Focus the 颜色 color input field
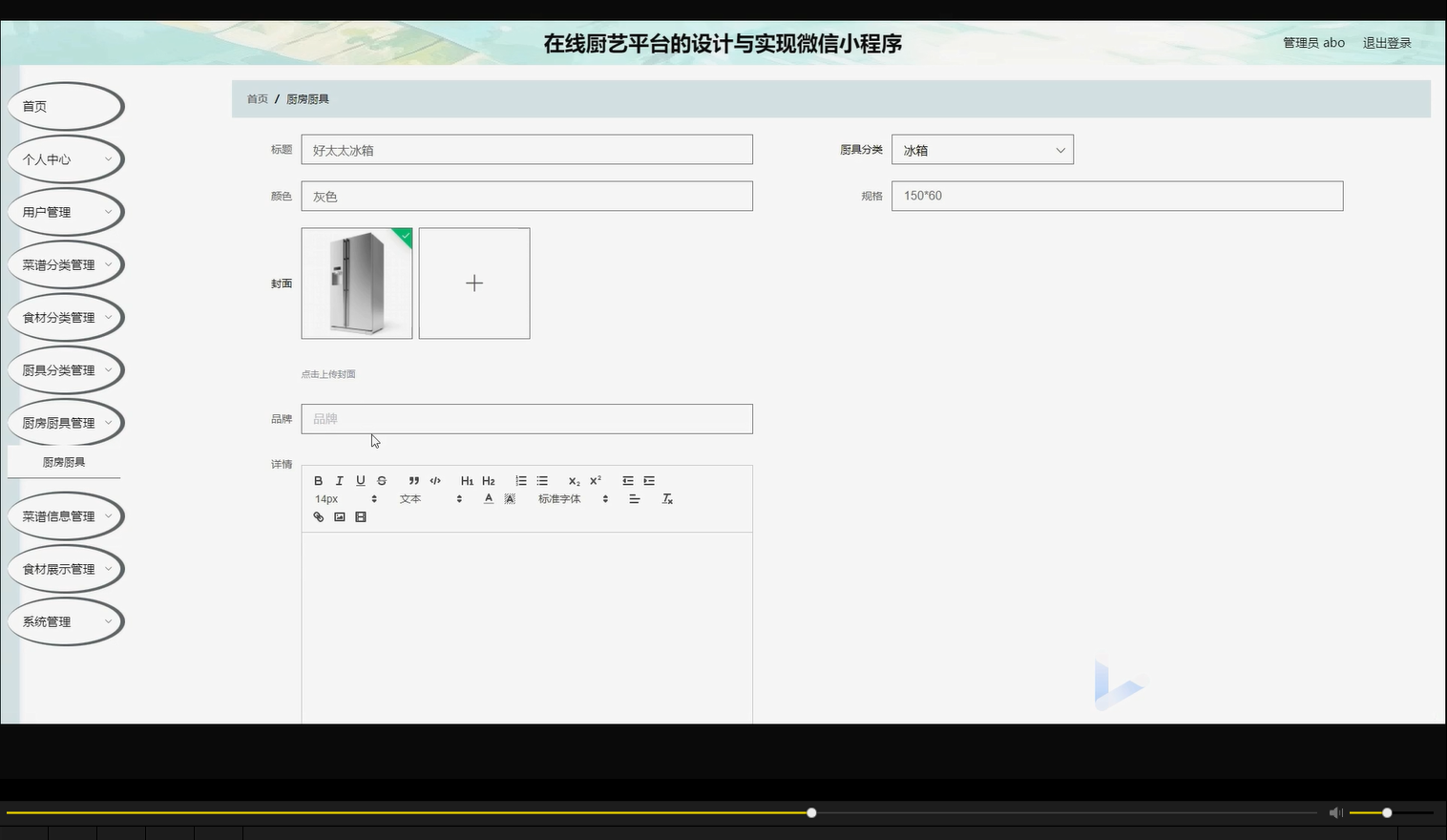 tap(527, 196)
